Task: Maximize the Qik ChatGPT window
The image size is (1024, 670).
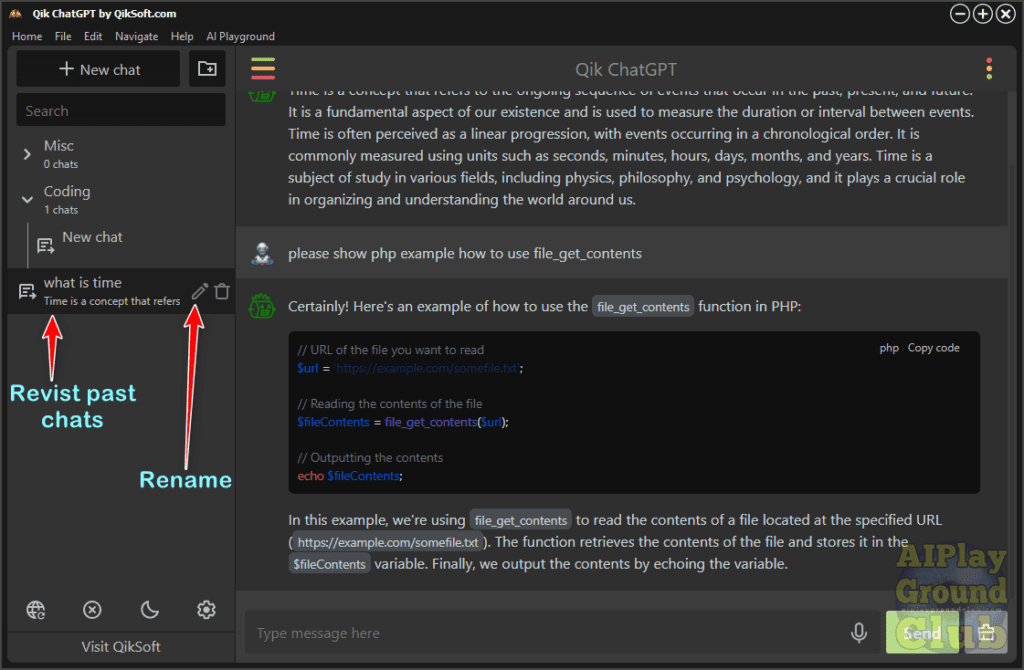Action: tap(982, 13)
